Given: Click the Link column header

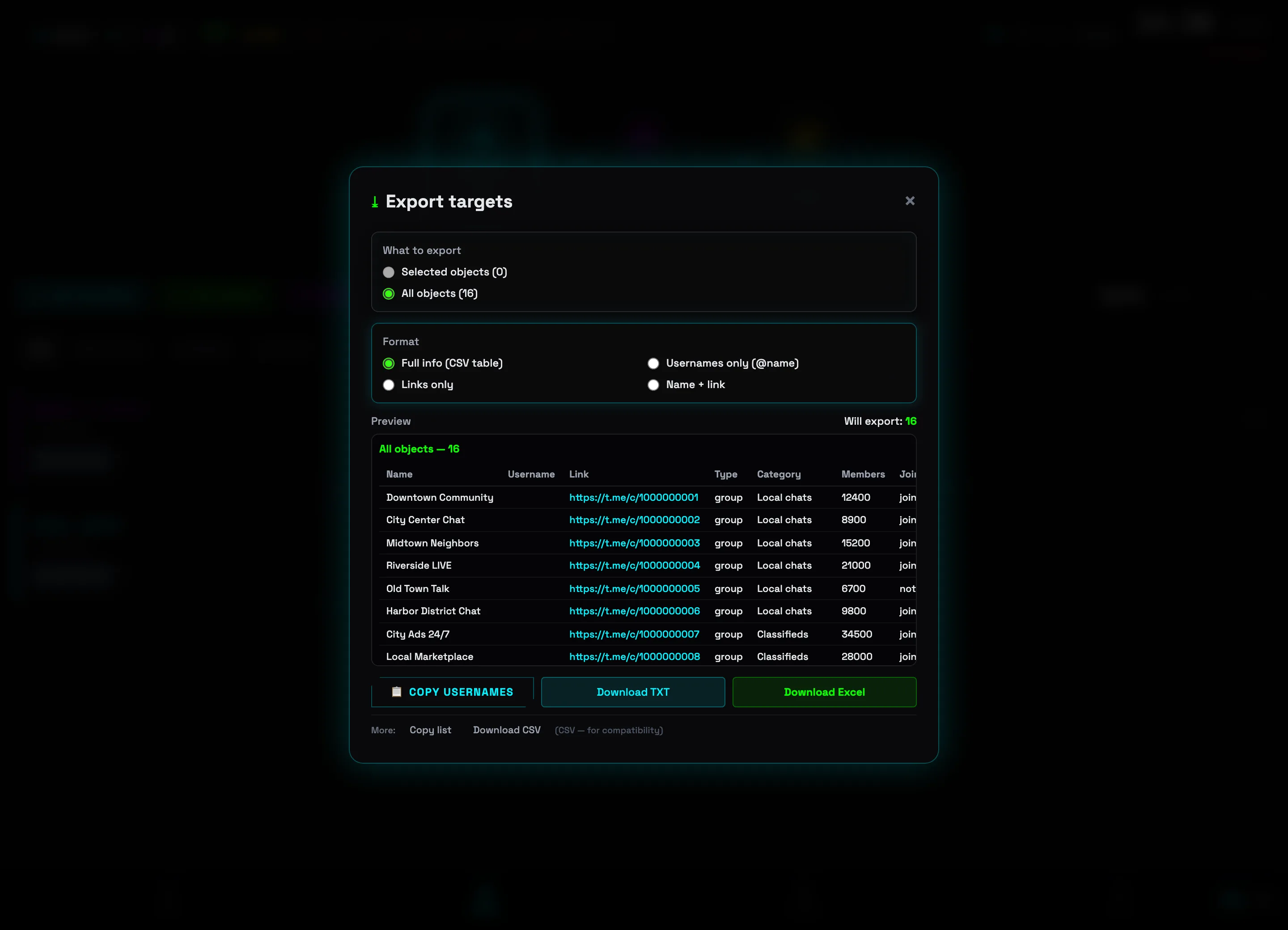Looking at the screenshot, I should 579,474.
